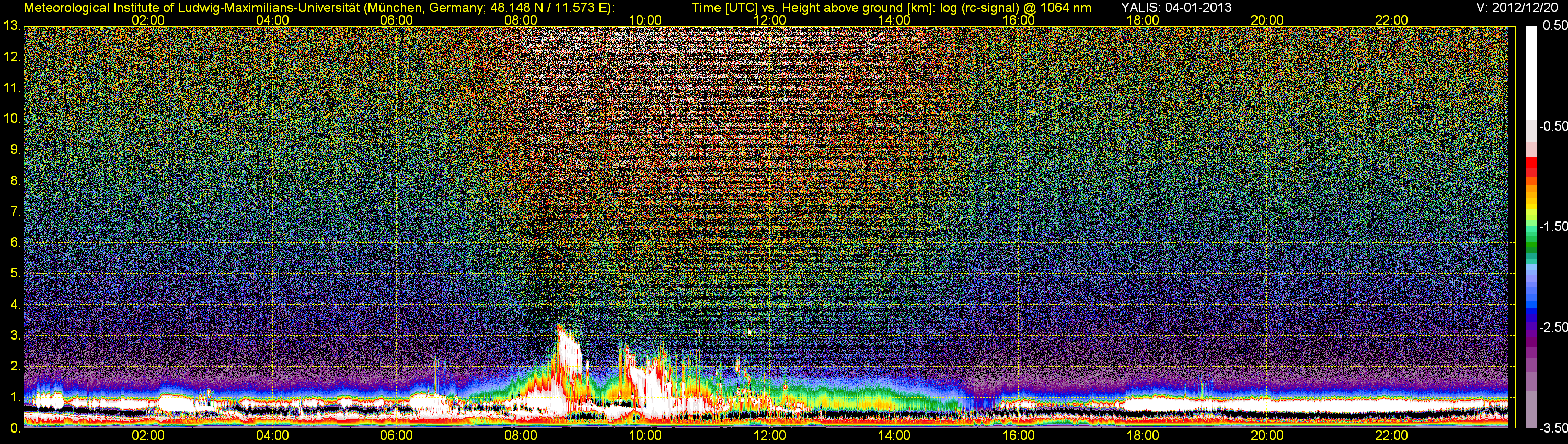Click the 11 km height axis label
This screenshot has height=444, width=1568.
click(x=11, y=88)
